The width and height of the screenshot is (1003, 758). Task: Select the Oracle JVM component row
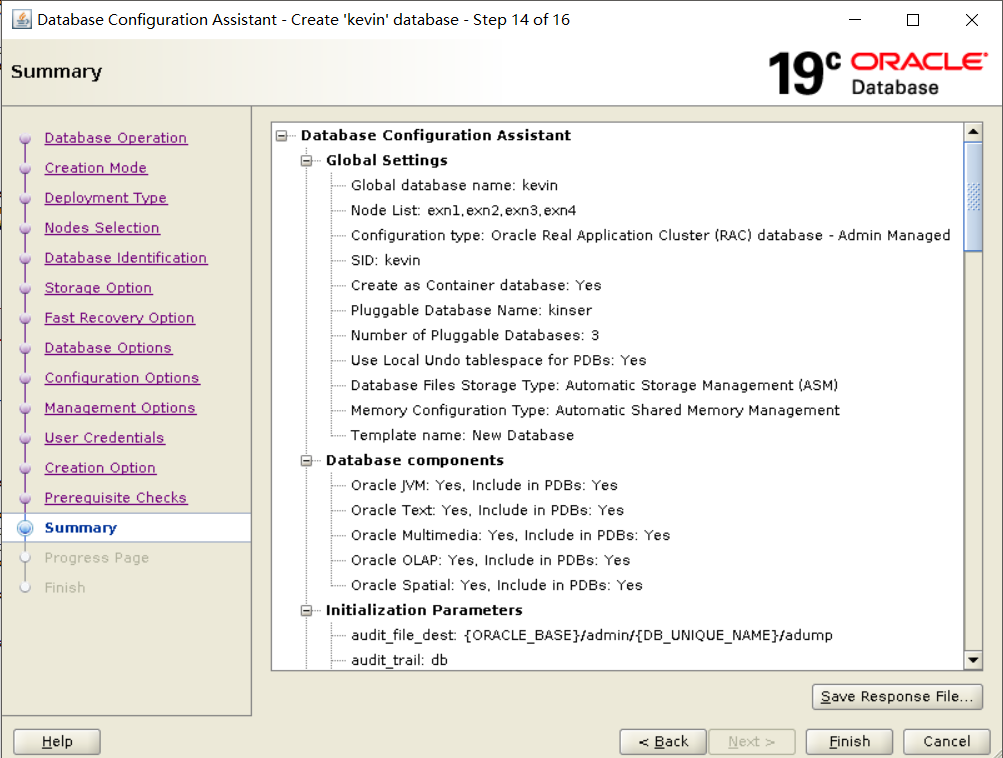pos(484,486)
